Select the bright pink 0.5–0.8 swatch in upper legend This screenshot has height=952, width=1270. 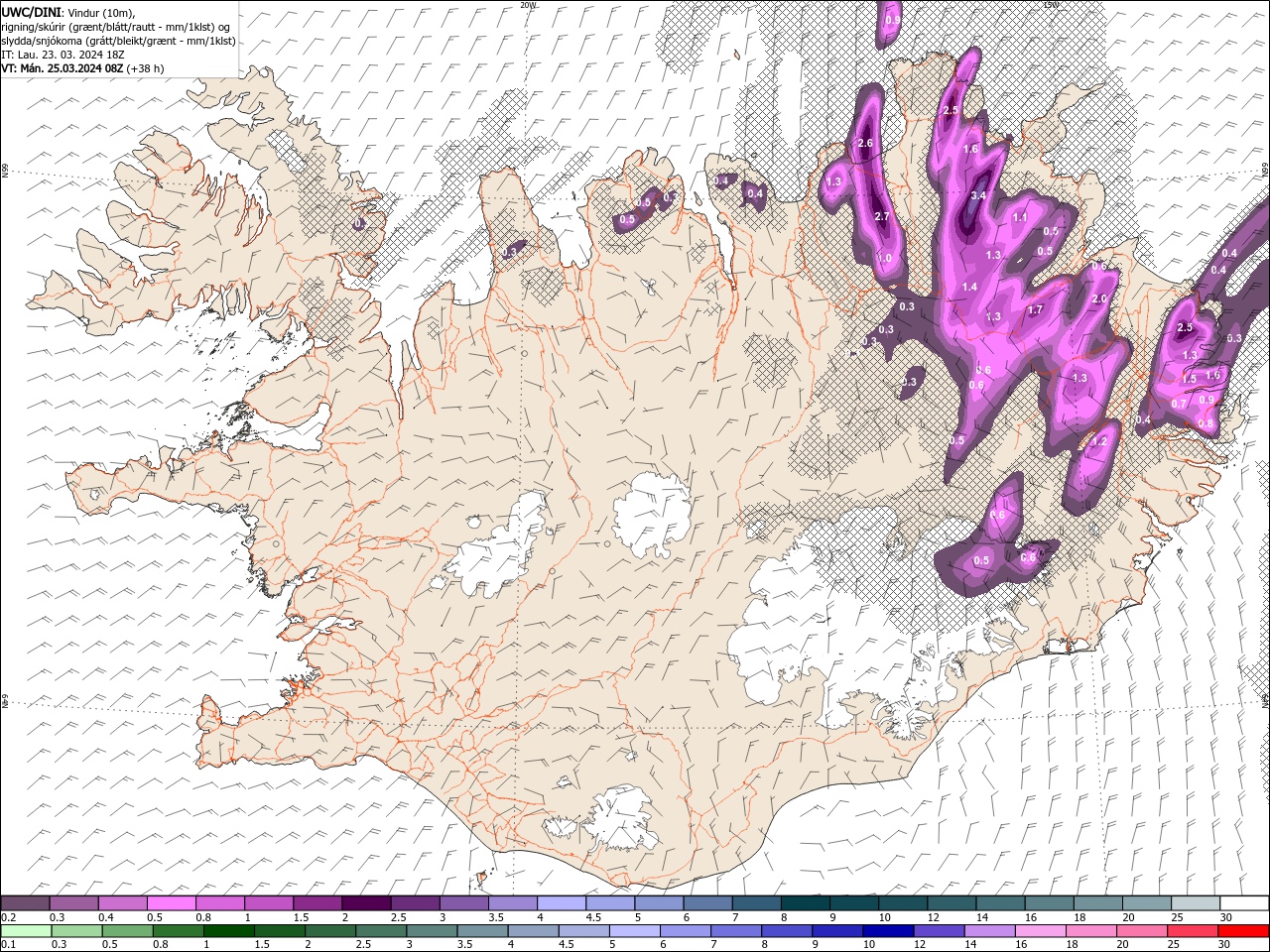click(x=172, y=903)
